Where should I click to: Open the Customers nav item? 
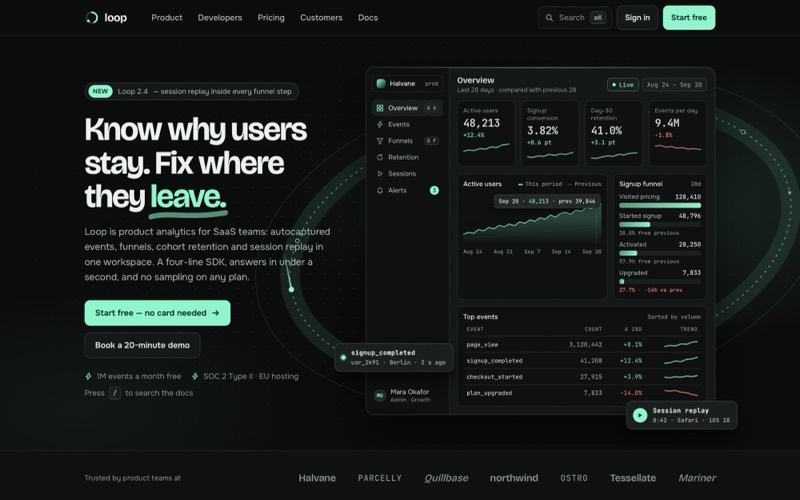click(x=321, y=18)
